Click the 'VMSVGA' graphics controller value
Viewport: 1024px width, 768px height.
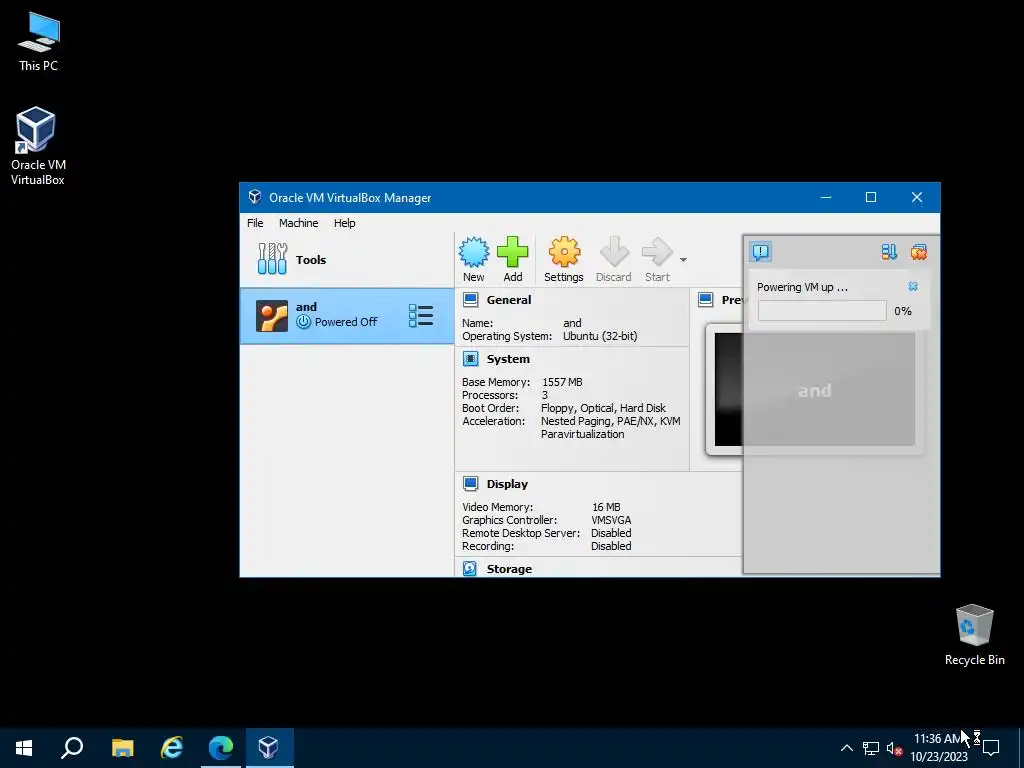pyautogui.click(x=611, y=520)
